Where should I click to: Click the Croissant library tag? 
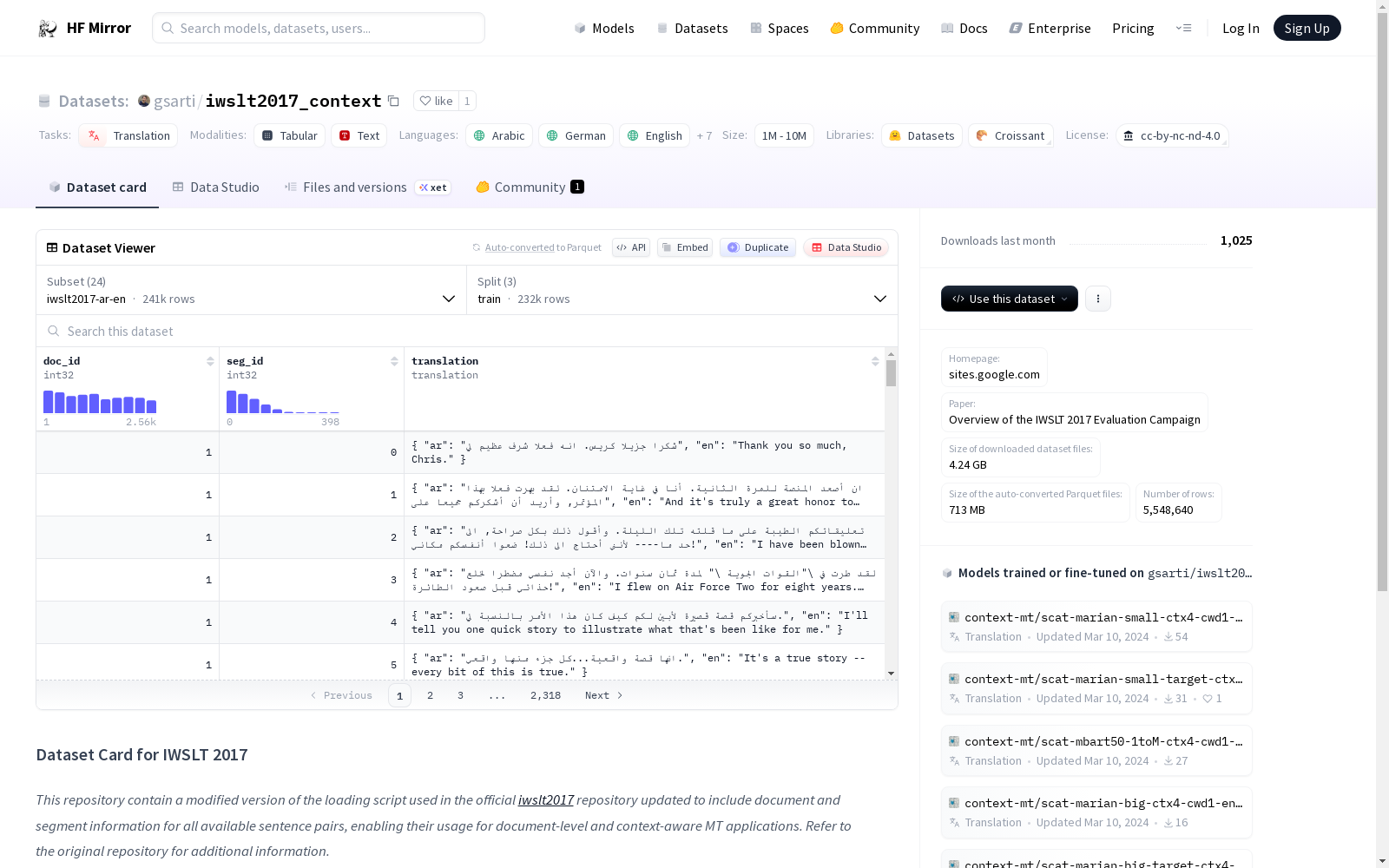pyautogui.click(x=1010, y=135)
